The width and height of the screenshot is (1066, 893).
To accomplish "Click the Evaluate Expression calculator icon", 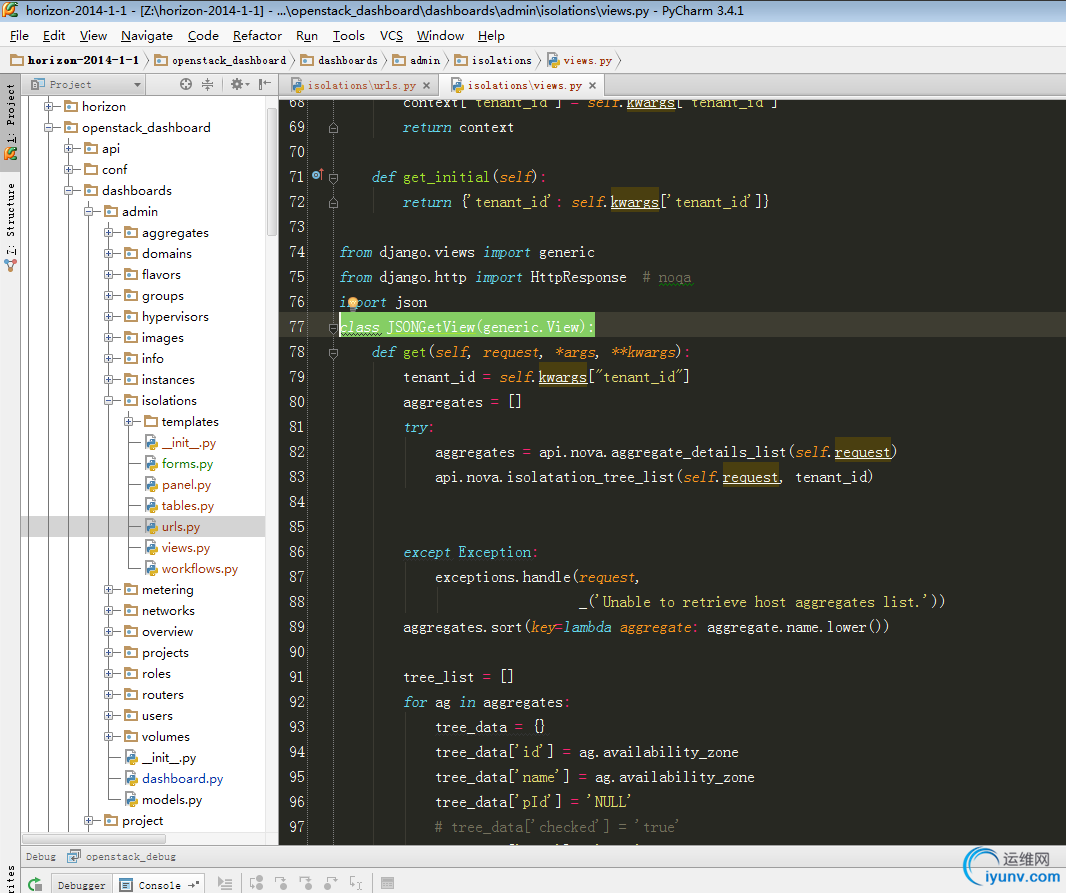I will pyautogui.click(x=388, y=884).
